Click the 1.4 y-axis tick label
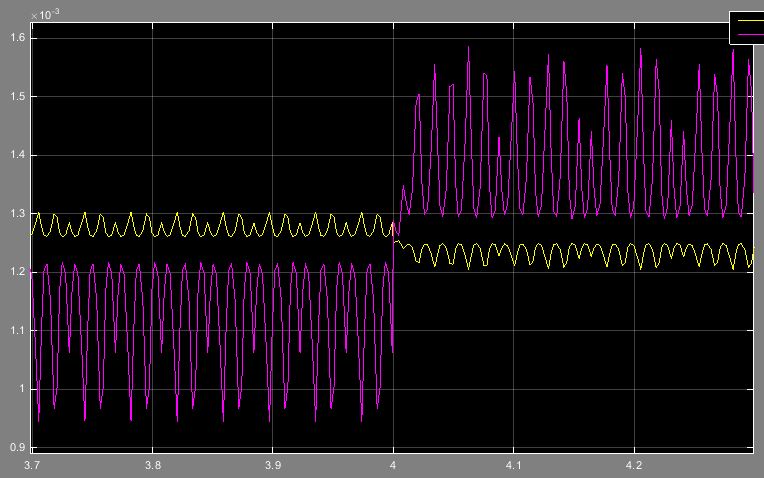The width and height of the screenshot is (764, 478). point(18,155)
